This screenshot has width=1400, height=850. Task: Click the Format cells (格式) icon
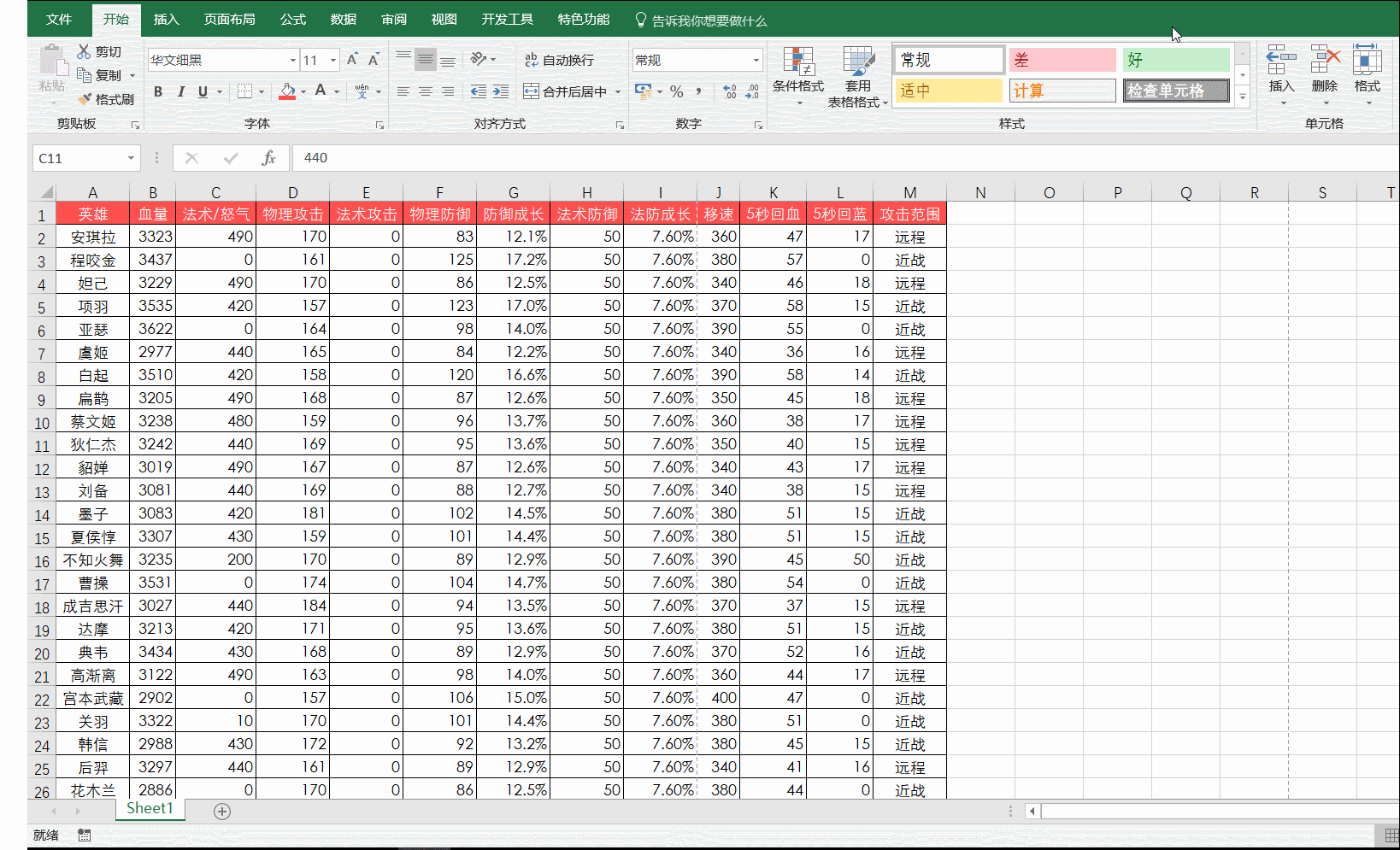point(1368,60)
